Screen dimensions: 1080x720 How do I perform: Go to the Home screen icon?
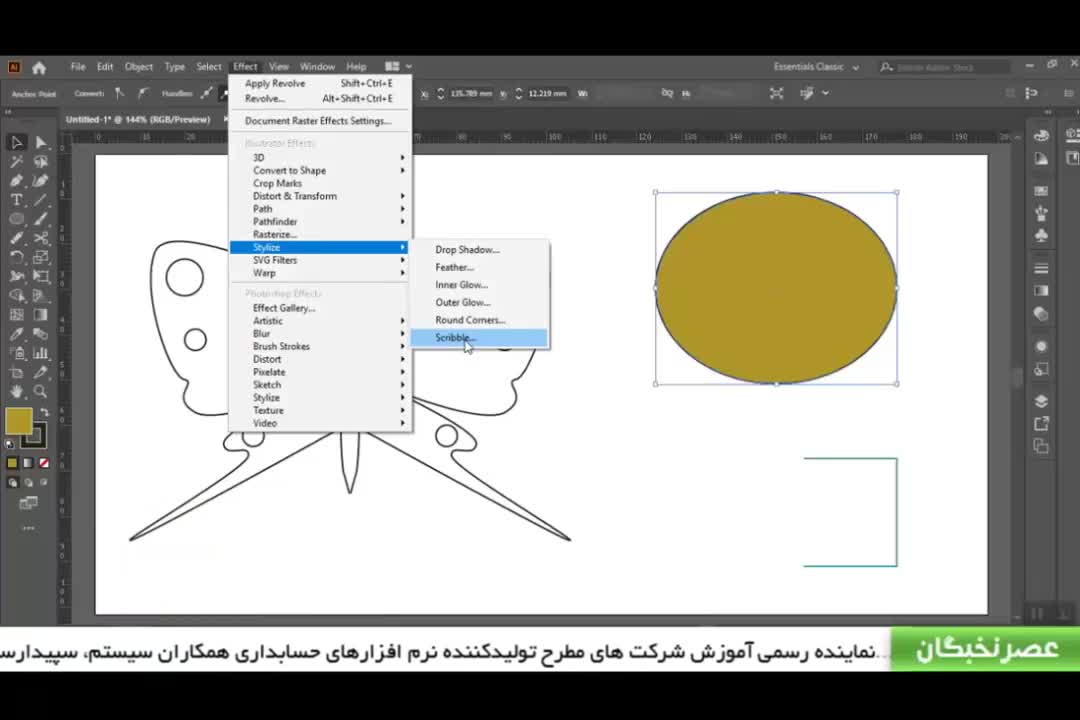pos(39,67)
